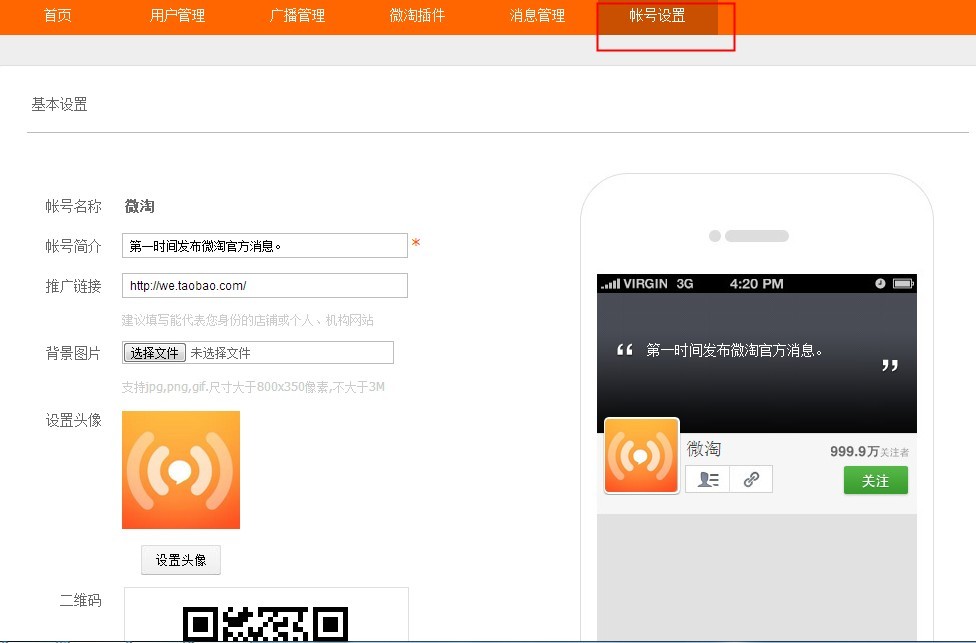Click the clock icon in phone status bar
Image resolution: width=976 pixels, height=643 pixels.
880,284
